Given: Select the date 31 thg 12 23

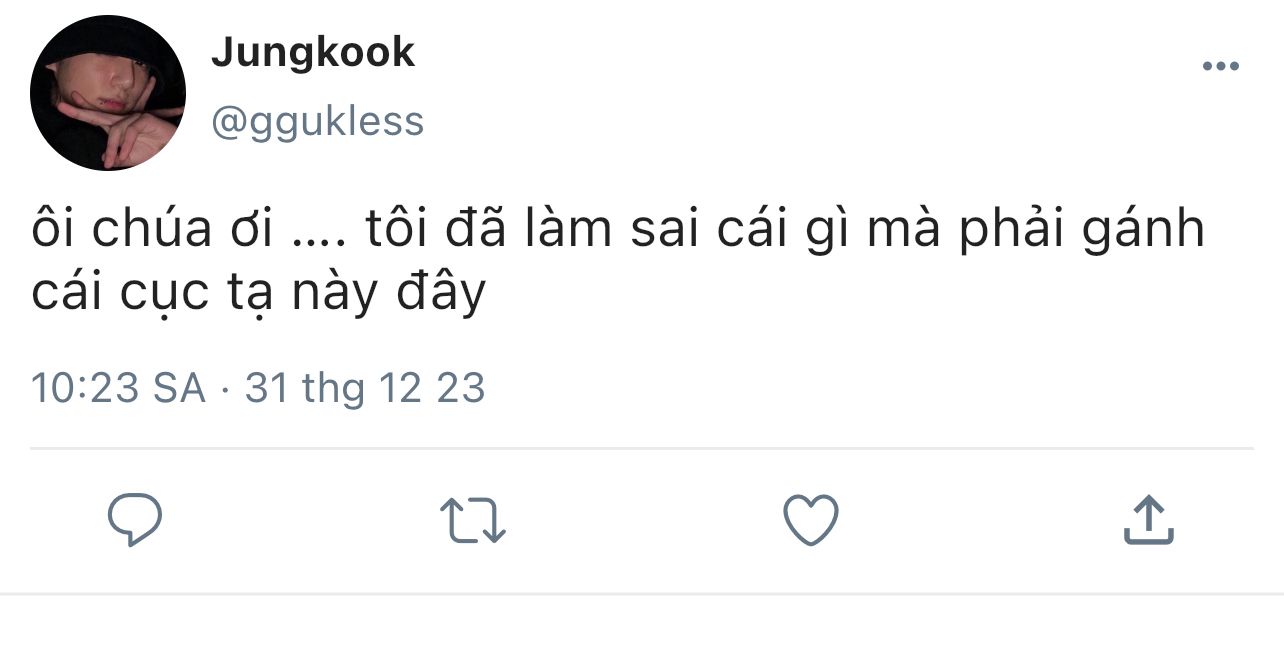Looking at the screenshot, I should [365, 388].
